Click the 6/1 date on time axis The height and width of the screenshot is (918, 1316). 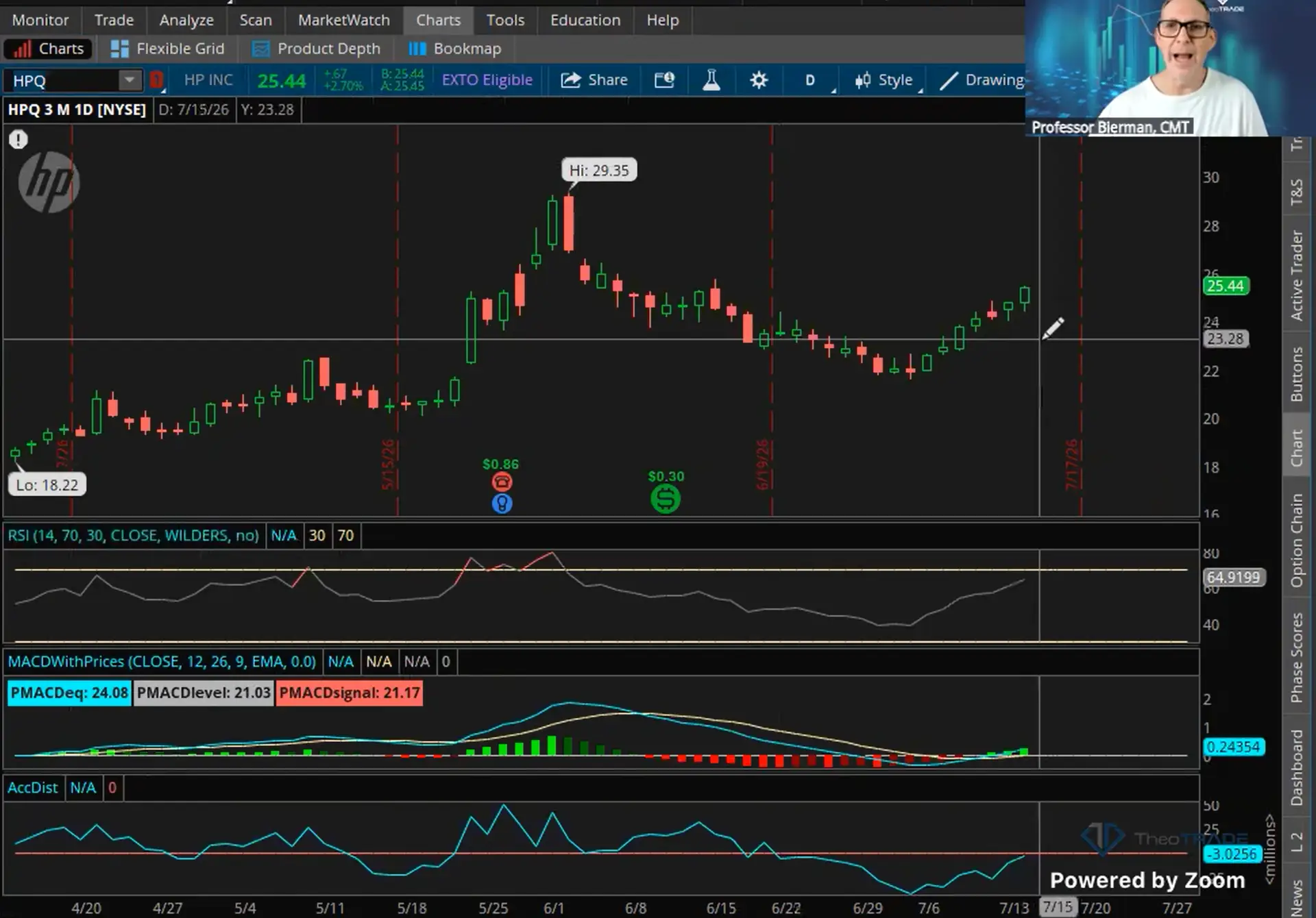coord(554,908)
